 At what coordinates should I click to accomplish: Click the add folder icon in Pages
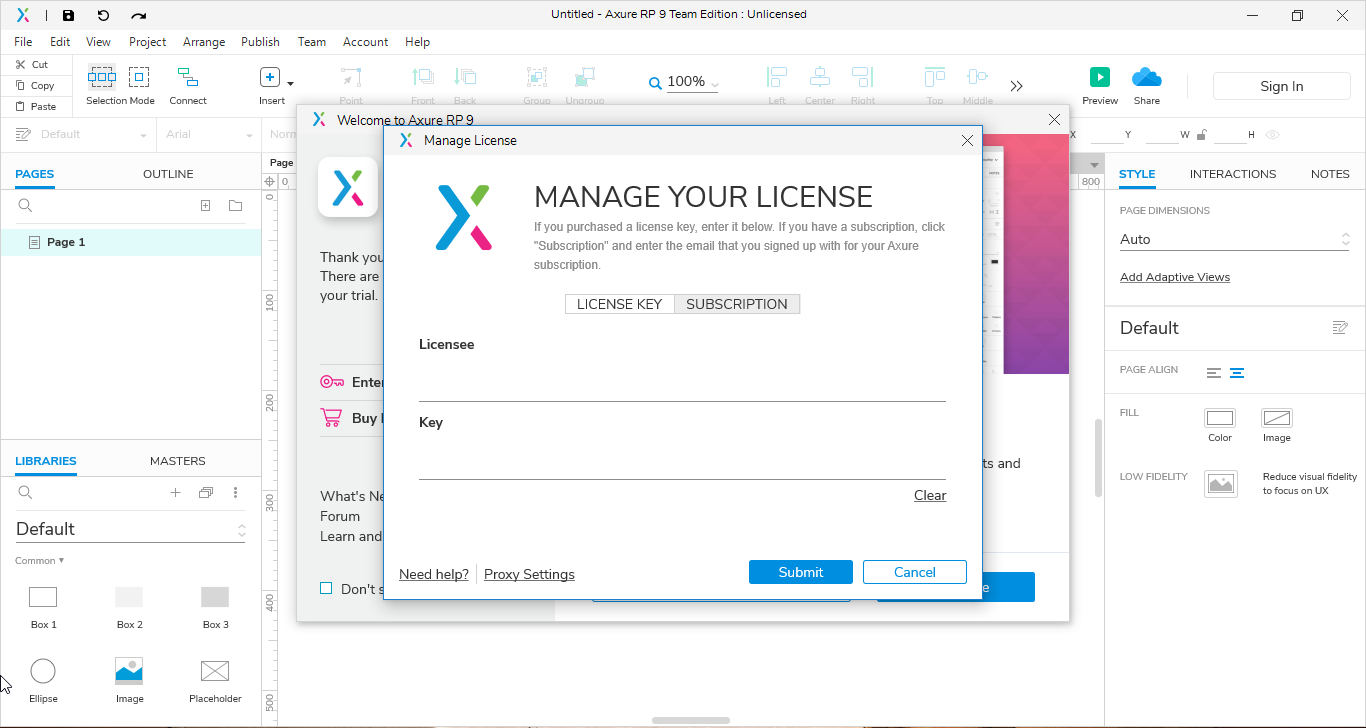[x=235, y=206]
